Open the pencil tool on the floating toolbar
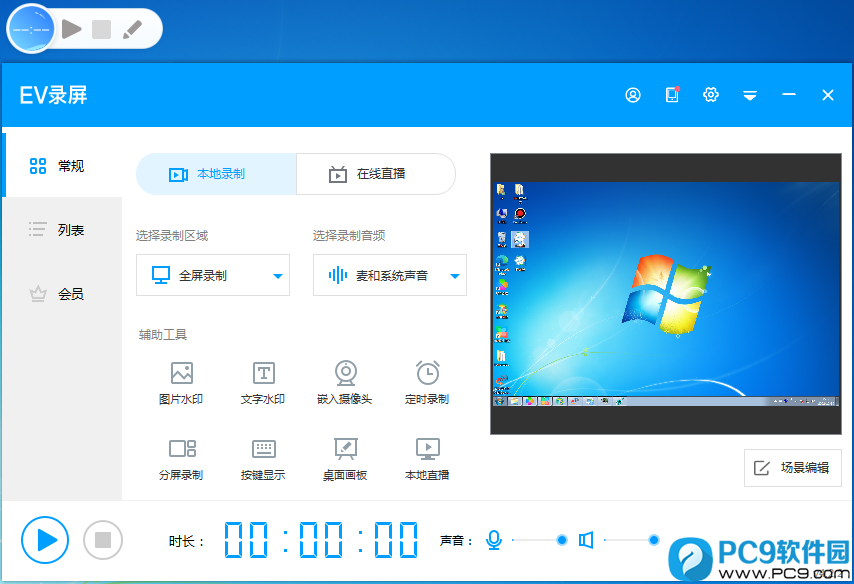The width and height of the screenshot is (854, 584). [x=132, y=29]
